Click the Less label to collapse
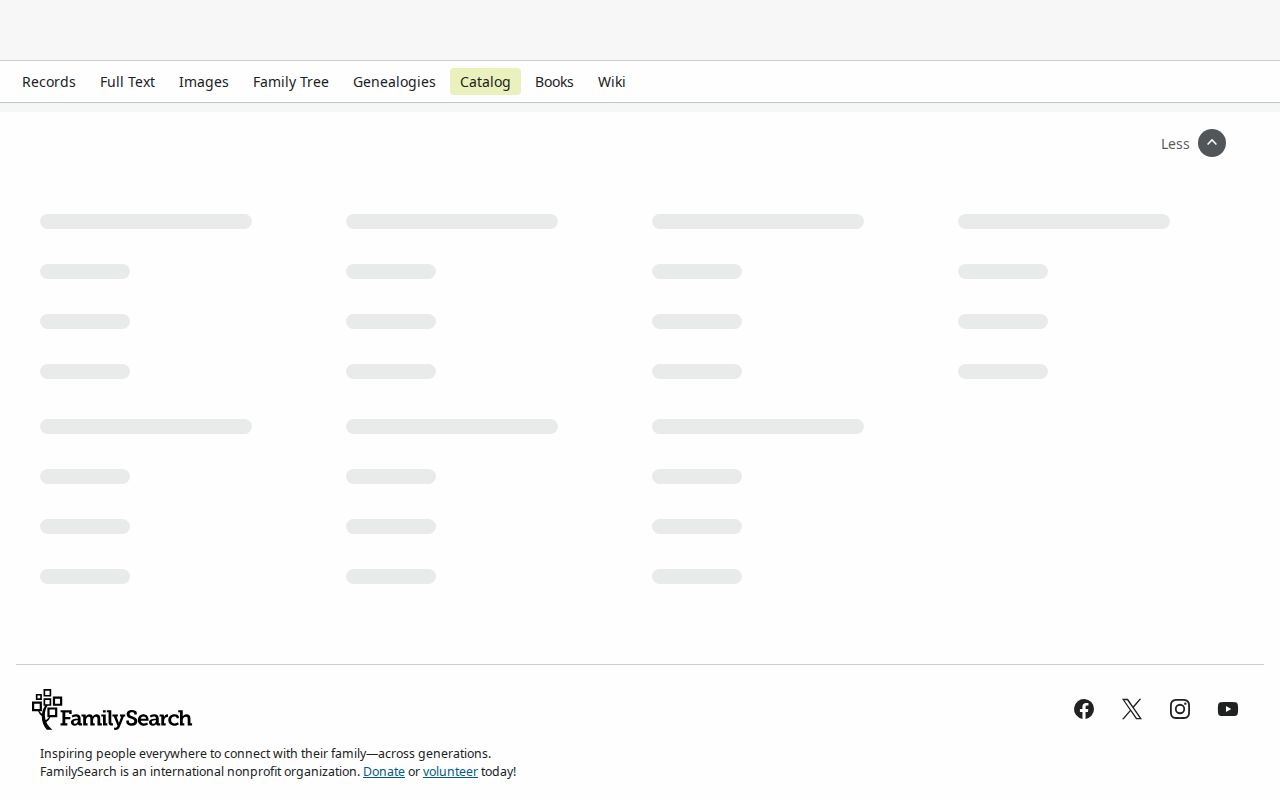This screenshot has width=1280, height=800. tap(1175, 144)
